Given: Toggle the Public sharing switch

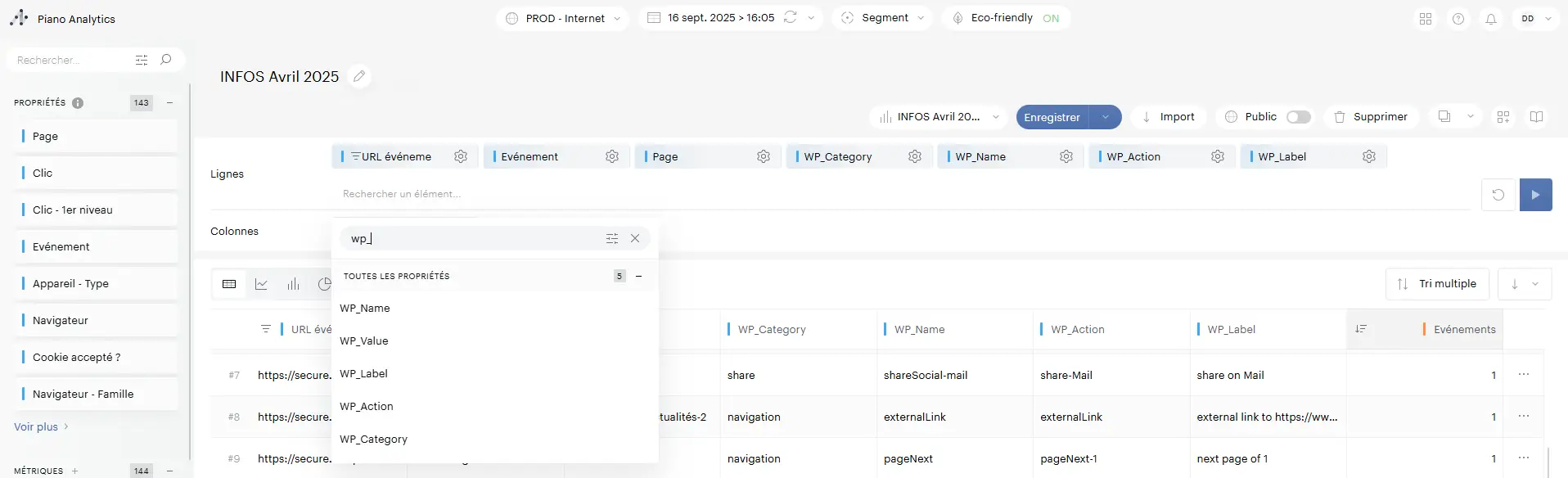Looking at the screenshot, I should point(1299,117).
